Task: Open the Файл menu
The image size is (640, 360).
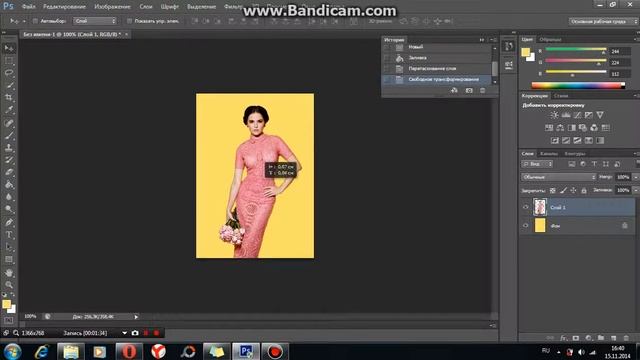Action: pos(28,7)
